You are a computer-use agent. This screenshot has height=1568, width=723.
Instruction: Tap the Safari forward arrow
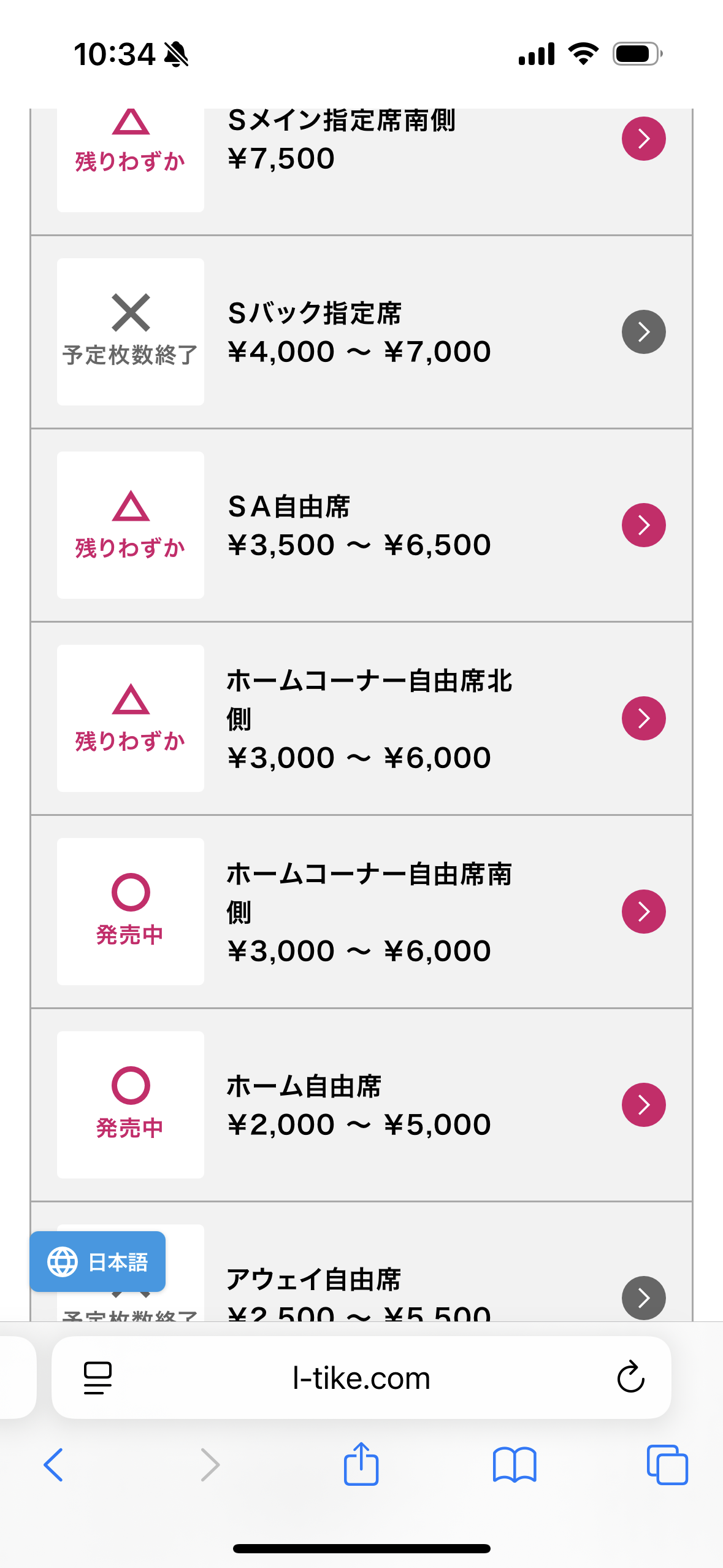(x=210, y=1465)
